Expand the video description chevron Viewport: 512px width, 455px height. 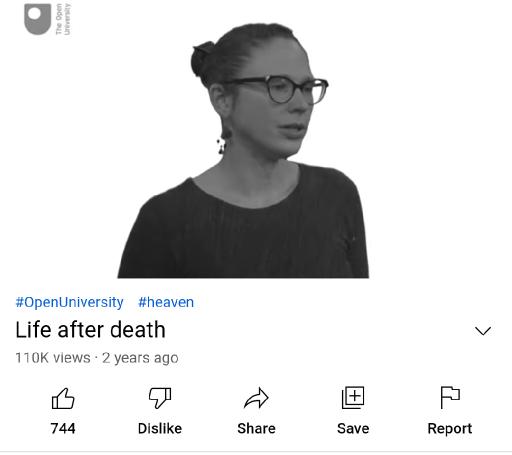[x=483, y=331]
